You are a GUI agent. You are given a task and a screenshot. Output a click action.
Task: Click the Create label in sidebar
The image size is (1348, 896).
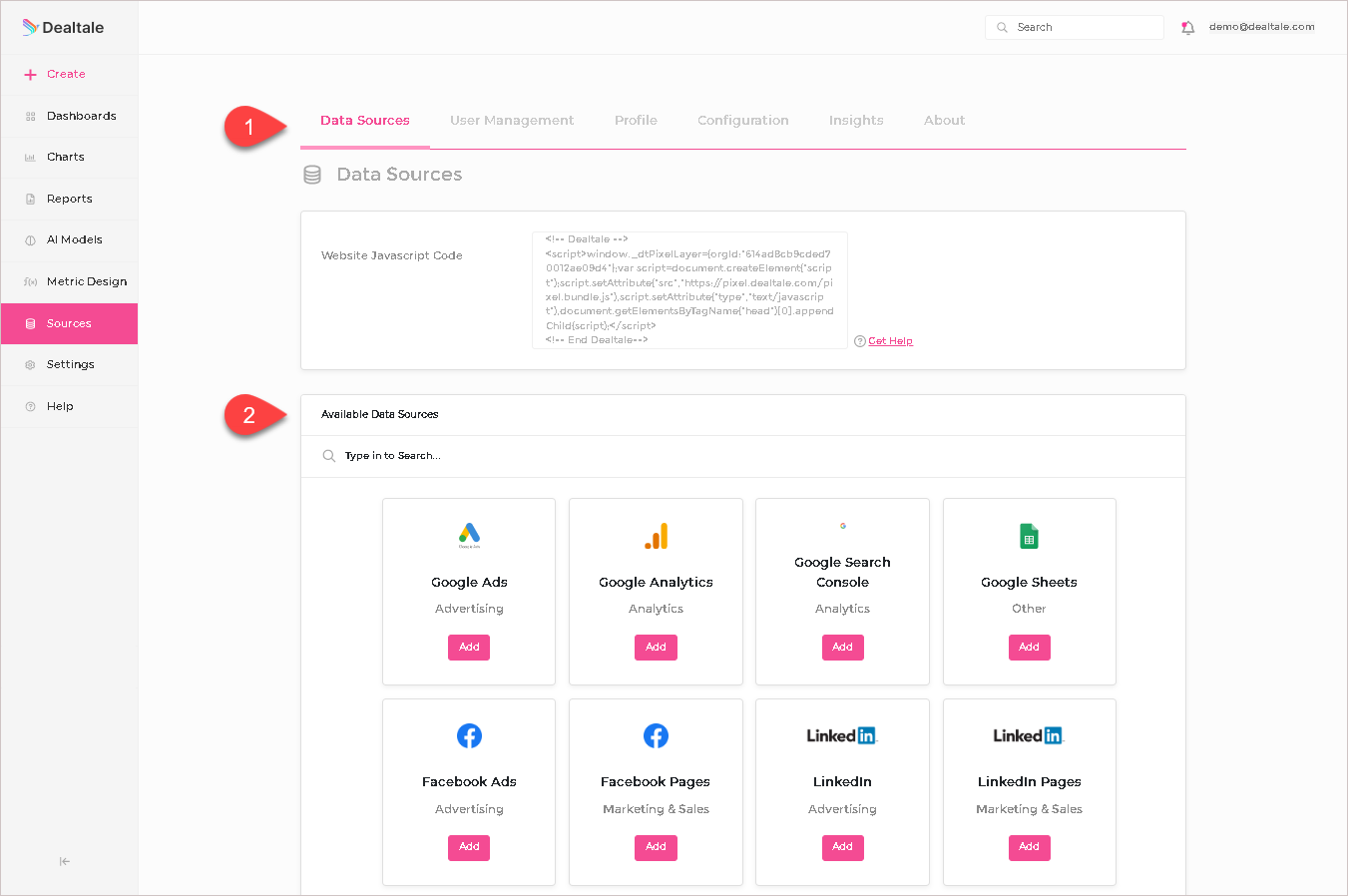click(x=66, y=75)
